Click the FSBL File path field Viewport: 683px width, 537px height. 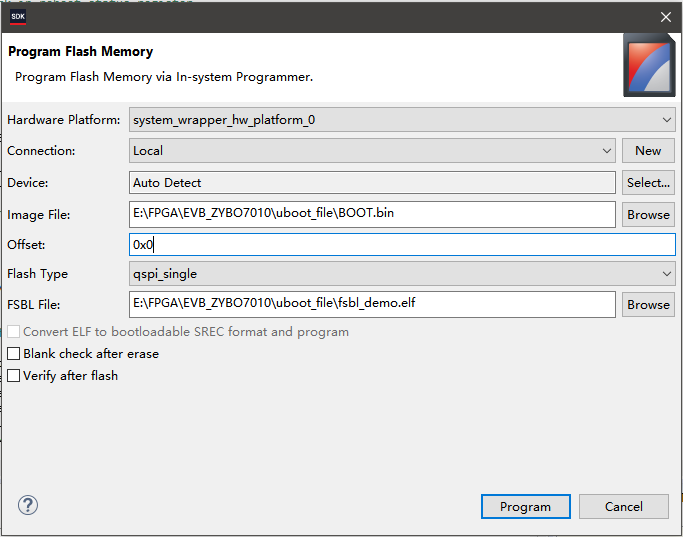[372, 305]
